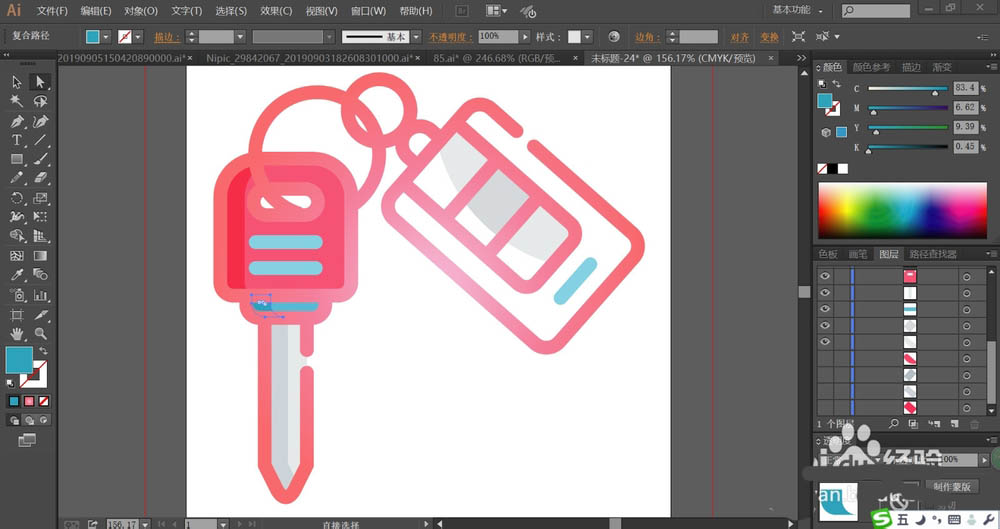Switch to the 路径查找器 panel tab
This screenshot has height=529, width=1000.
pos(932,254)
